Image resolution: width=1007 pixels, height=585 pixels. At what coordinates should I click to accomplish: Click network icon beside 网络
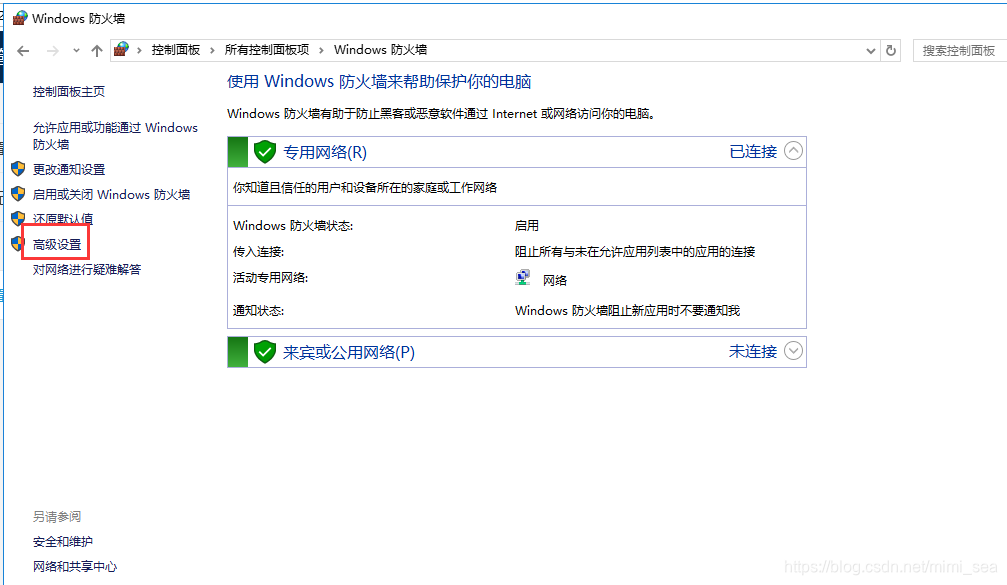point(523,278)
